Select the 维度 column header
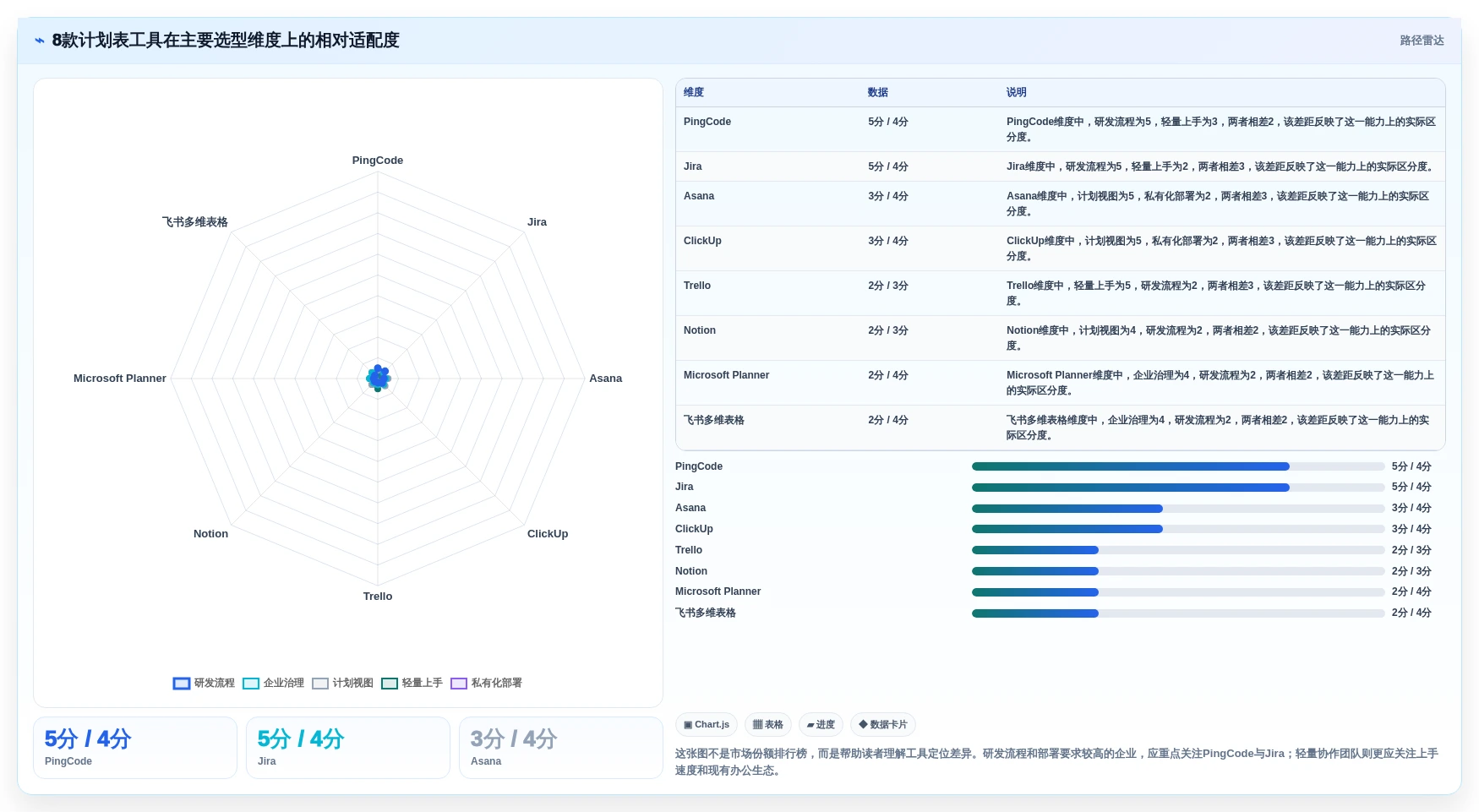This screenshot has height=812, width=1479. coord(694,93)
